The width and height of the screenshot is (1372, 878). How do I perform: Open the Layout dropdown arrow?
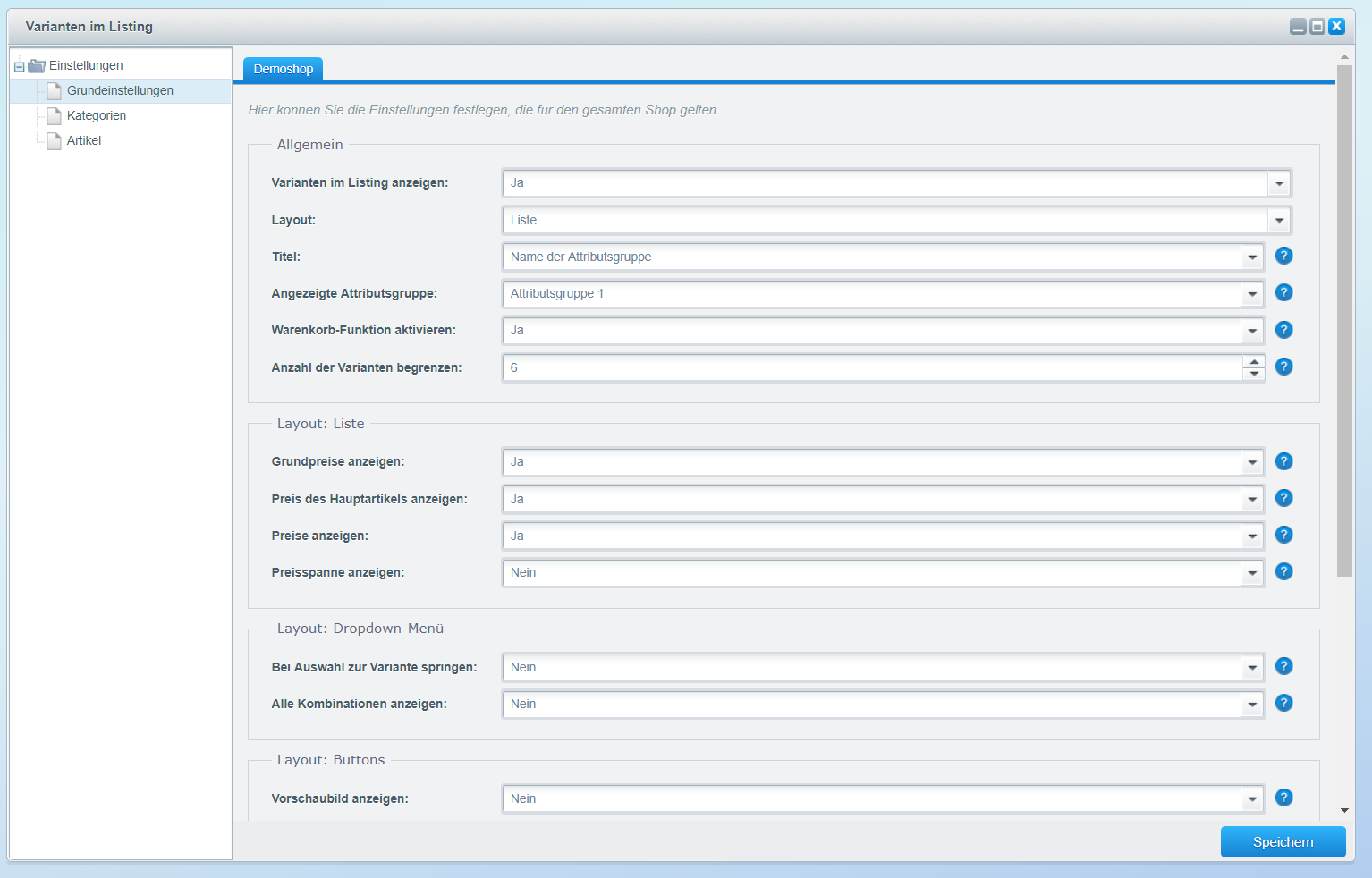pos(1279,220)
